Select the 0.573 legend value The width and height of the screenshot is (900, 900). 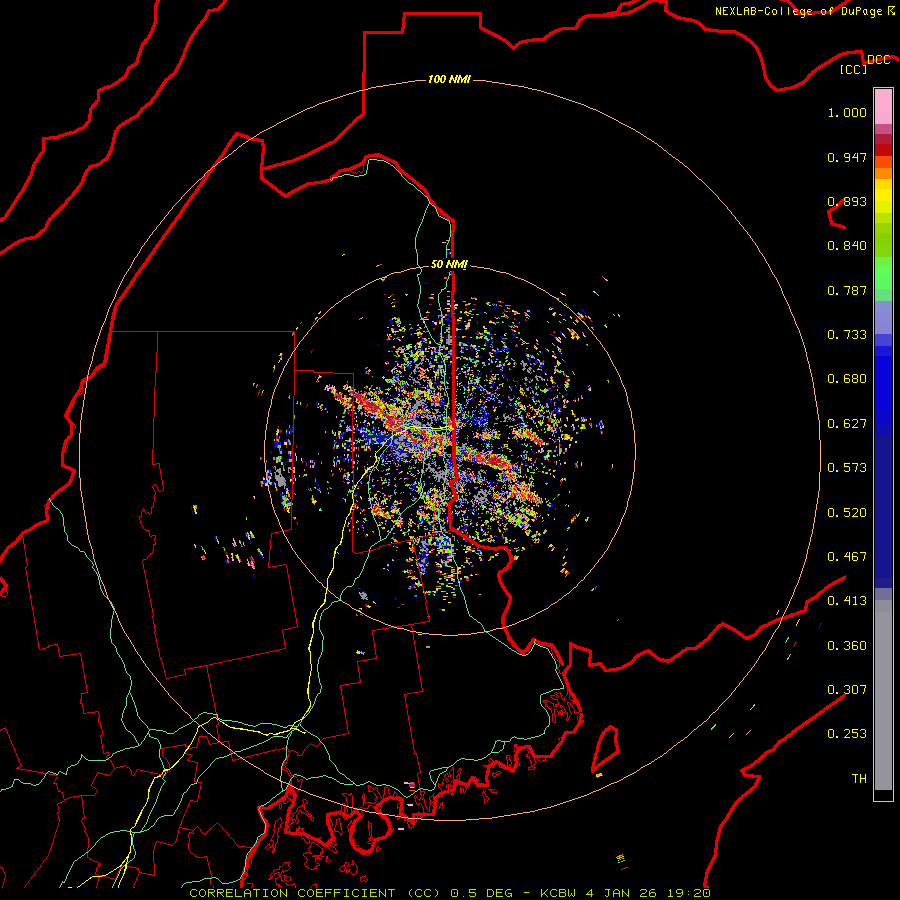point(847,468)
